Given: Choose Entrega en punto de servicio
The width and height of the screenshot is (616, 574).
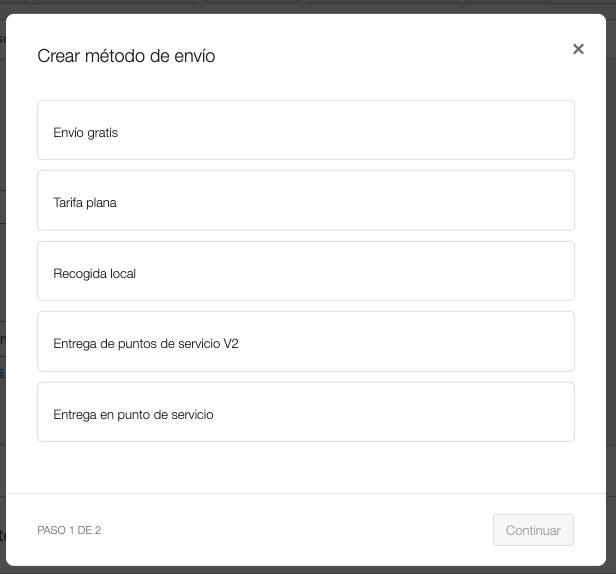Looking at the screenshot, I should pyautogui.click(x=306, y=412).
